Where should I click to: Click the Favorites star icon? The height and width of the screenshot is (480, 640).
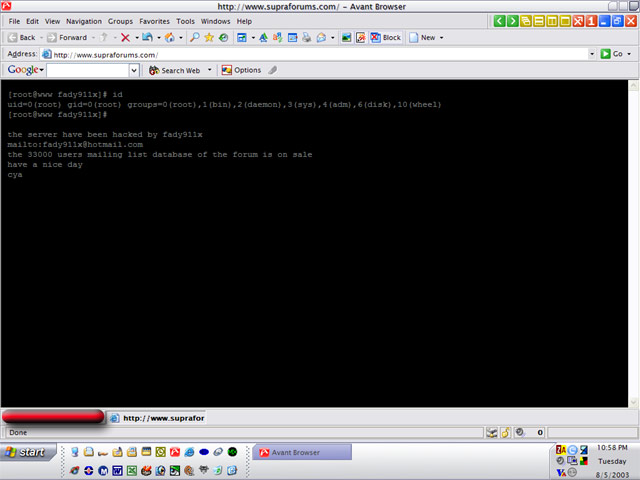pos(209,37)
